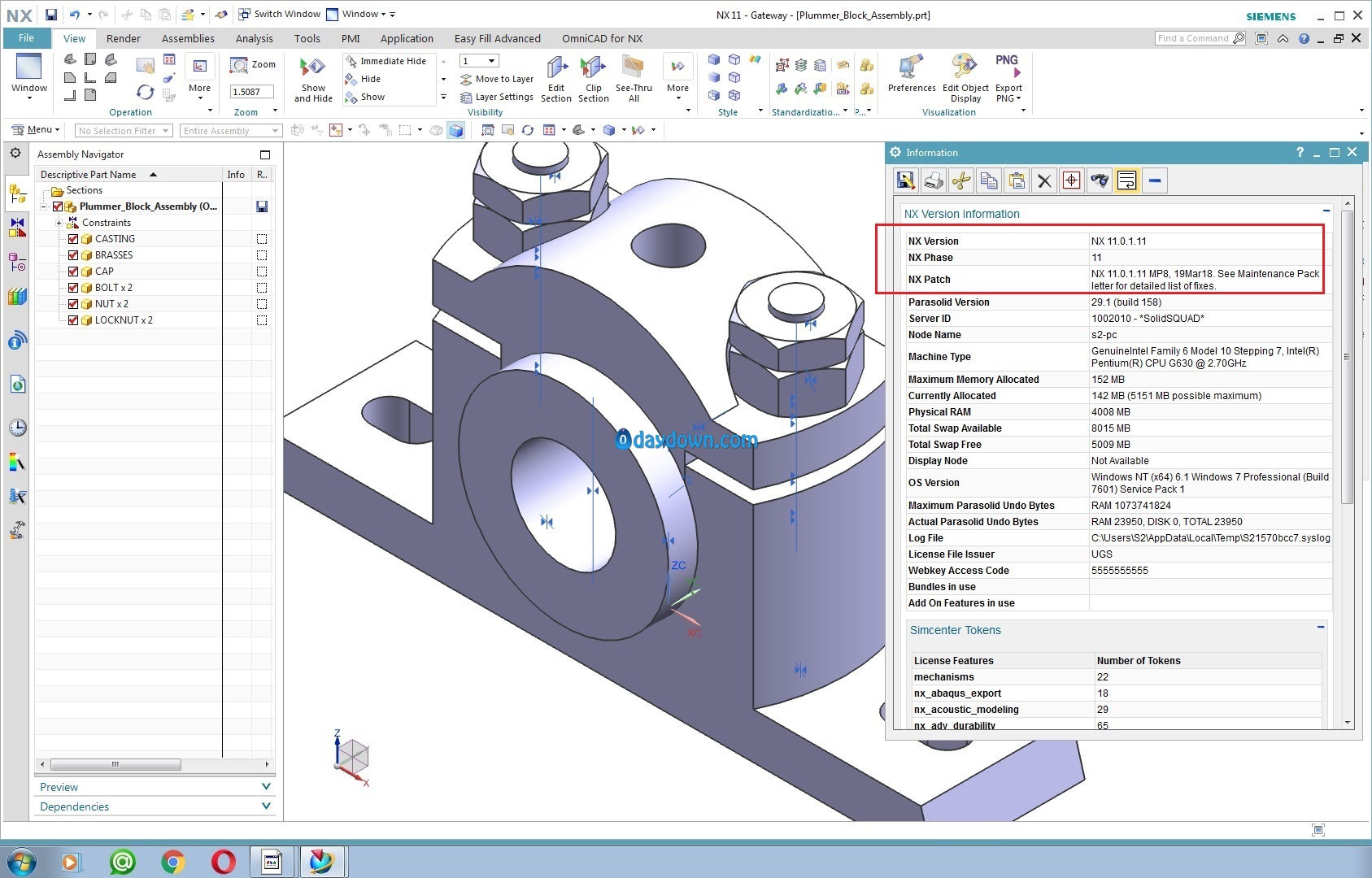1372x878 pixels.
Task: Collapse the NX Version Information section
Action: tap(1326, 211)
